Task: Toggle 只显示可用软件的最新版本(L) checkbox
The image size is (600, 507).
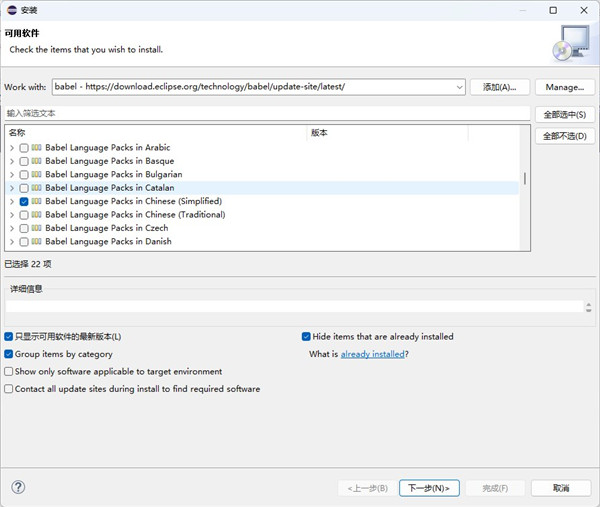Action: coord(8,337)
